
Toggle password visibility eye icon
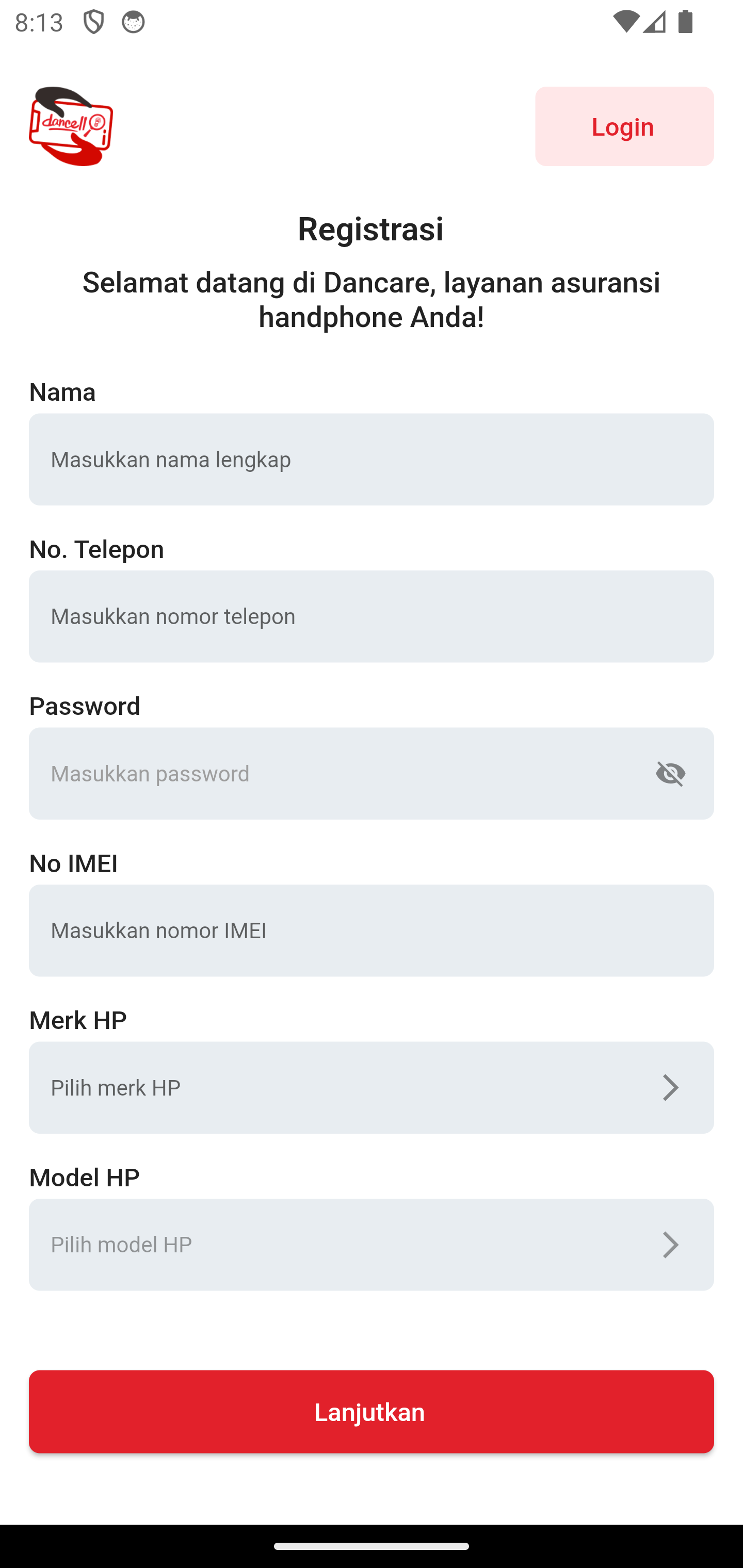click(671, 774)
